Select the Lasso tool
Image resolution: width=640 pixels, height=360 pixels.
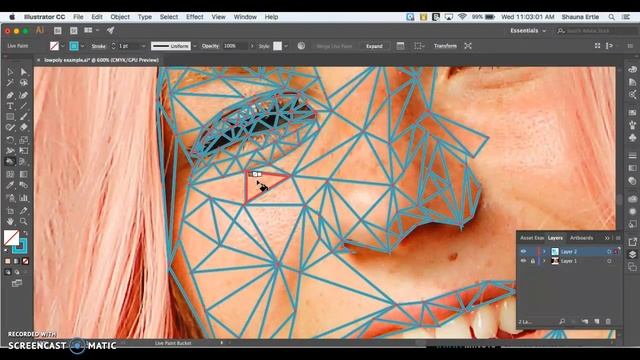pyautogui.click(x=24, y=83)
